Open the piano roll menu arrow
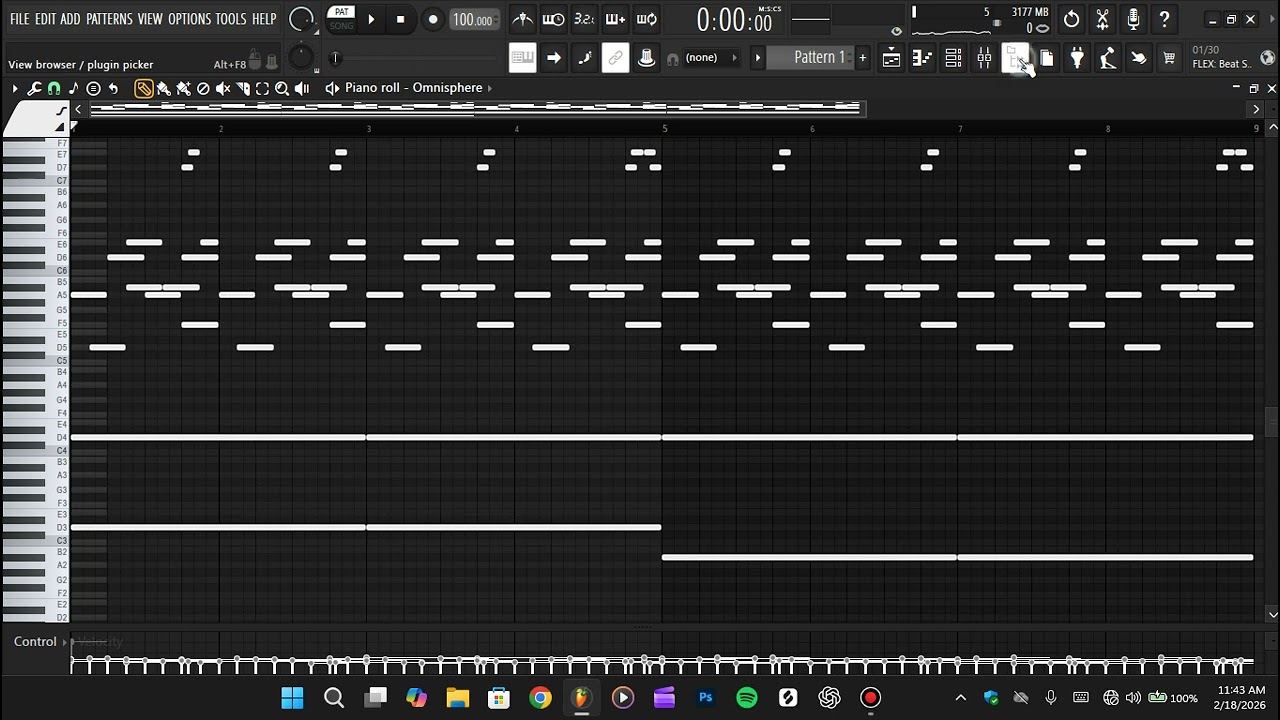 coord(15,88)
